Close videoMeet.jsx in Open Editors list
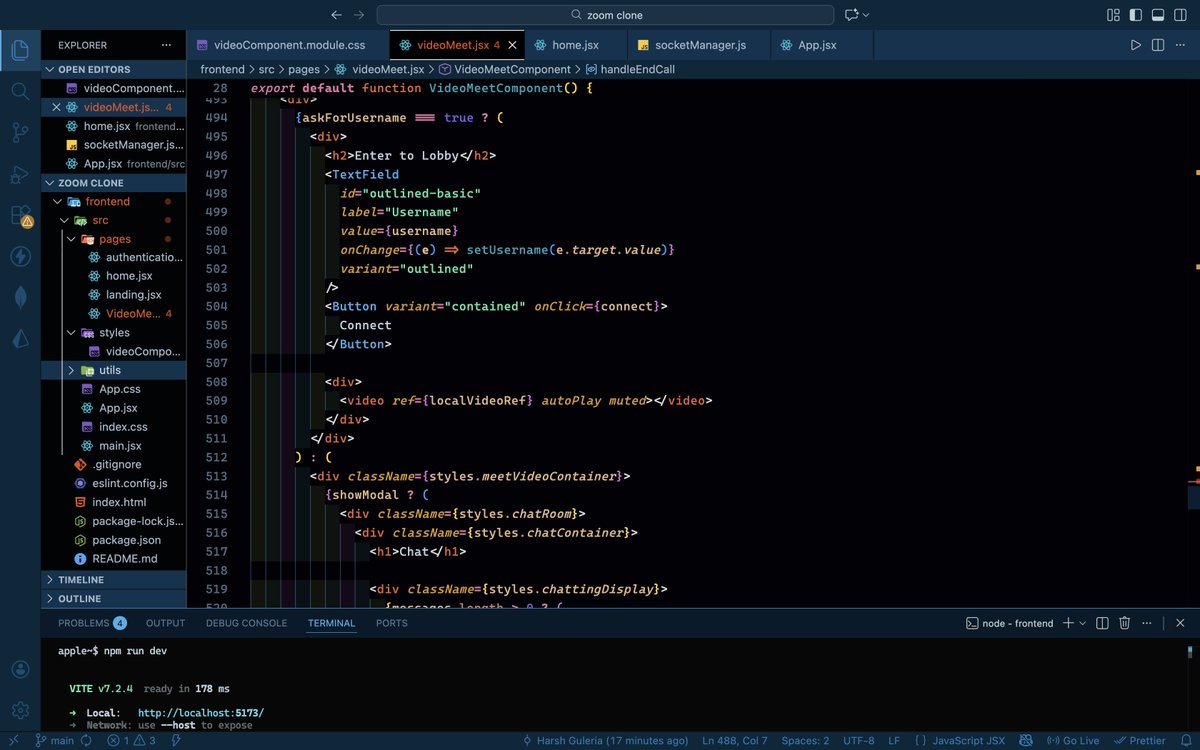Screen dimensions: 1200x750 [x=57, y=107]
